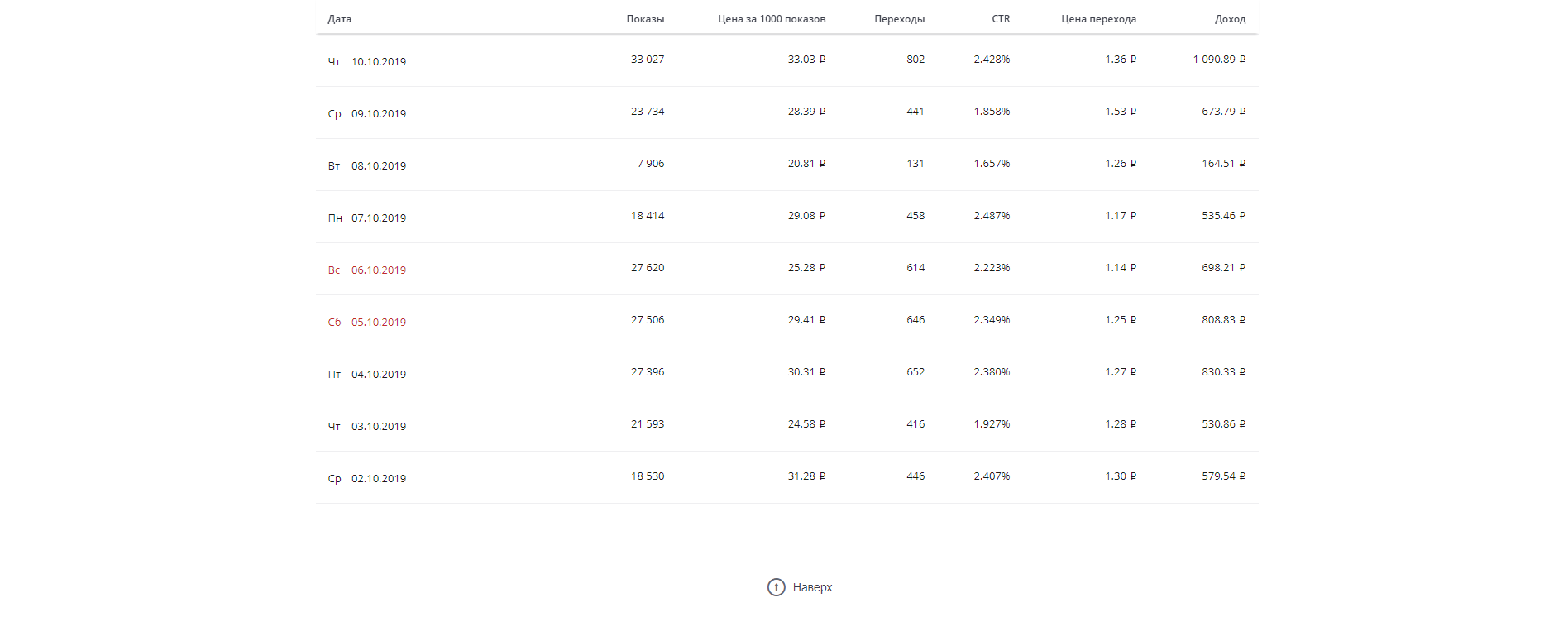Select the row dated 10.10.2019

coord(379,61)
